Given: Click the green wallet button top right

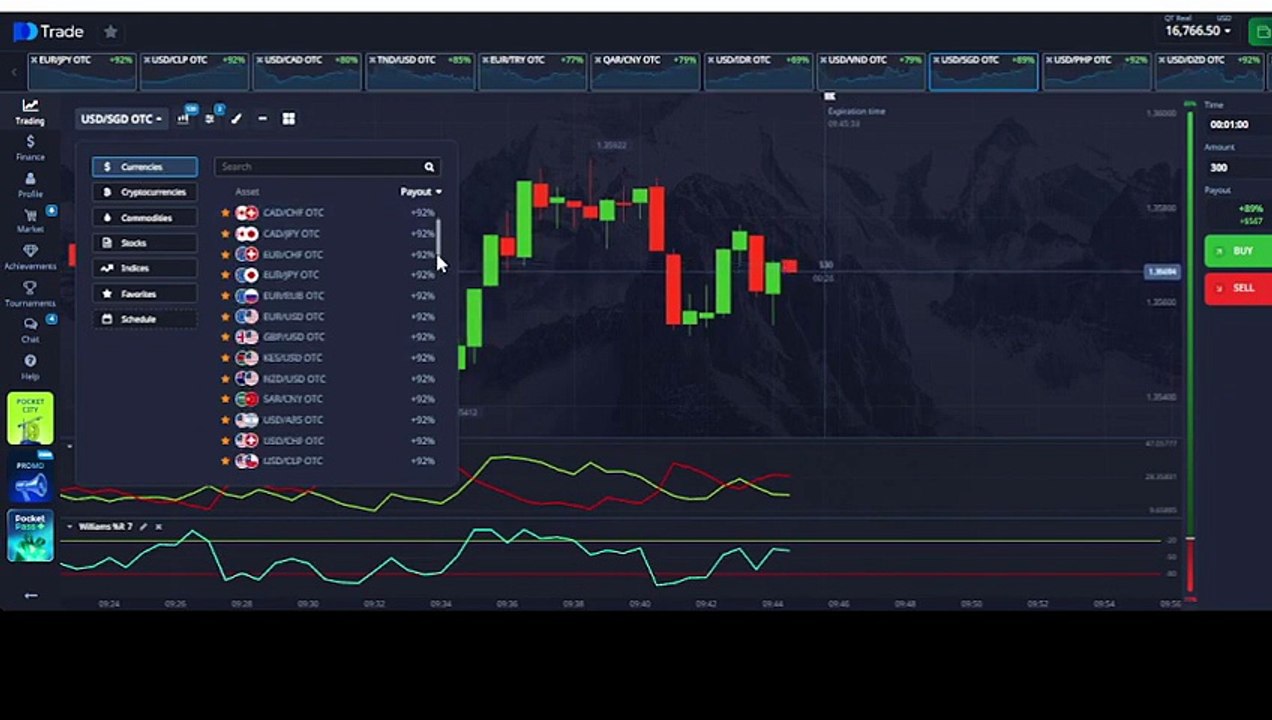Looking at the screenshot, I should coord(1260,32).
